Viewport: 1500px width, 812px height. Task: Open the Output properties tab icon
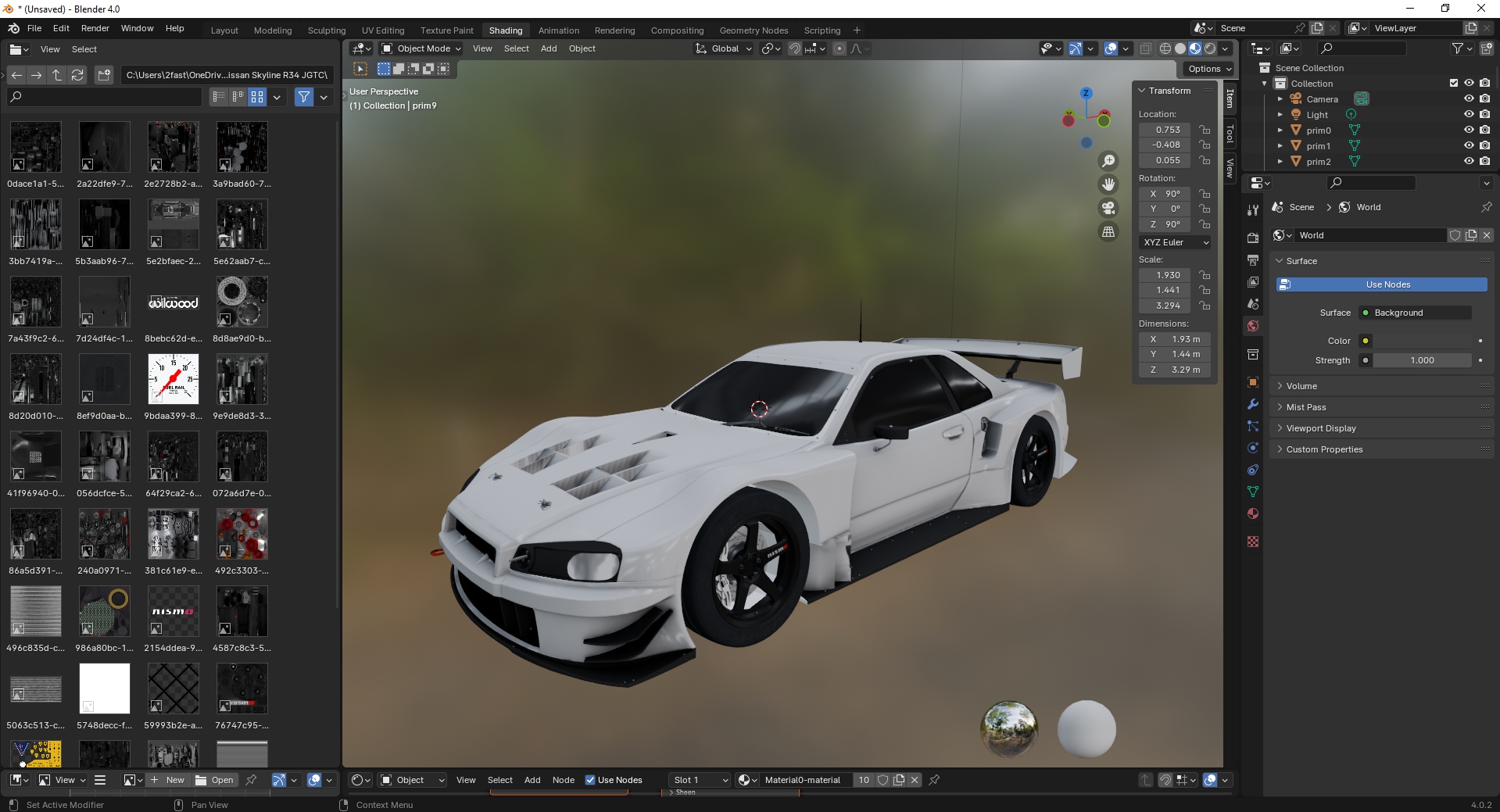click(1253, 259)
